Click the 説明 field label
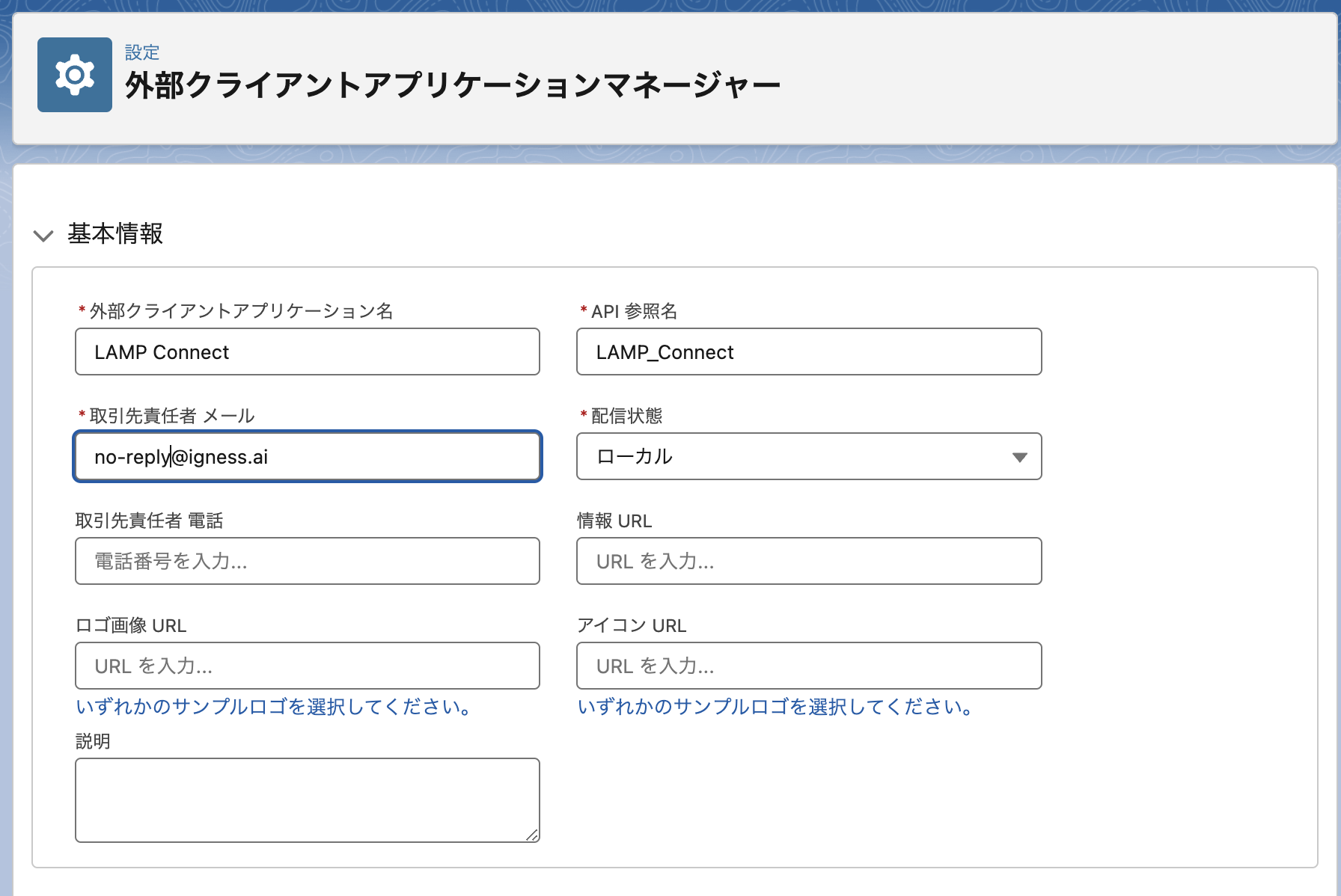This screenshot has width=1341, height=896. coord(93,741)
